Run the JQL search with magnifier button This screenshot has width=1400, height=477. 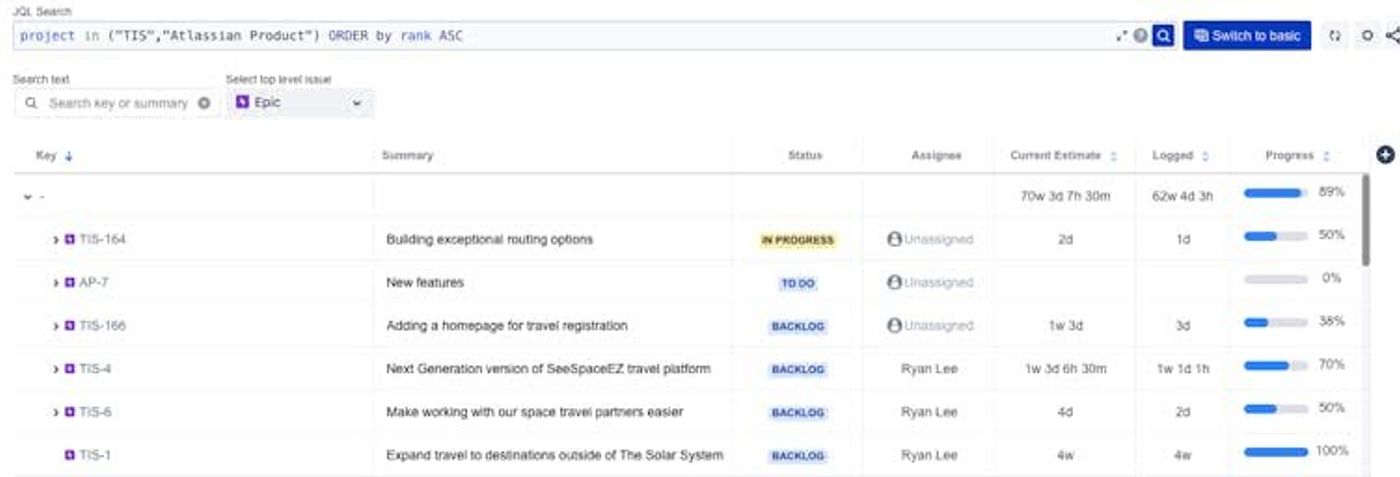tap(1162, 36)
